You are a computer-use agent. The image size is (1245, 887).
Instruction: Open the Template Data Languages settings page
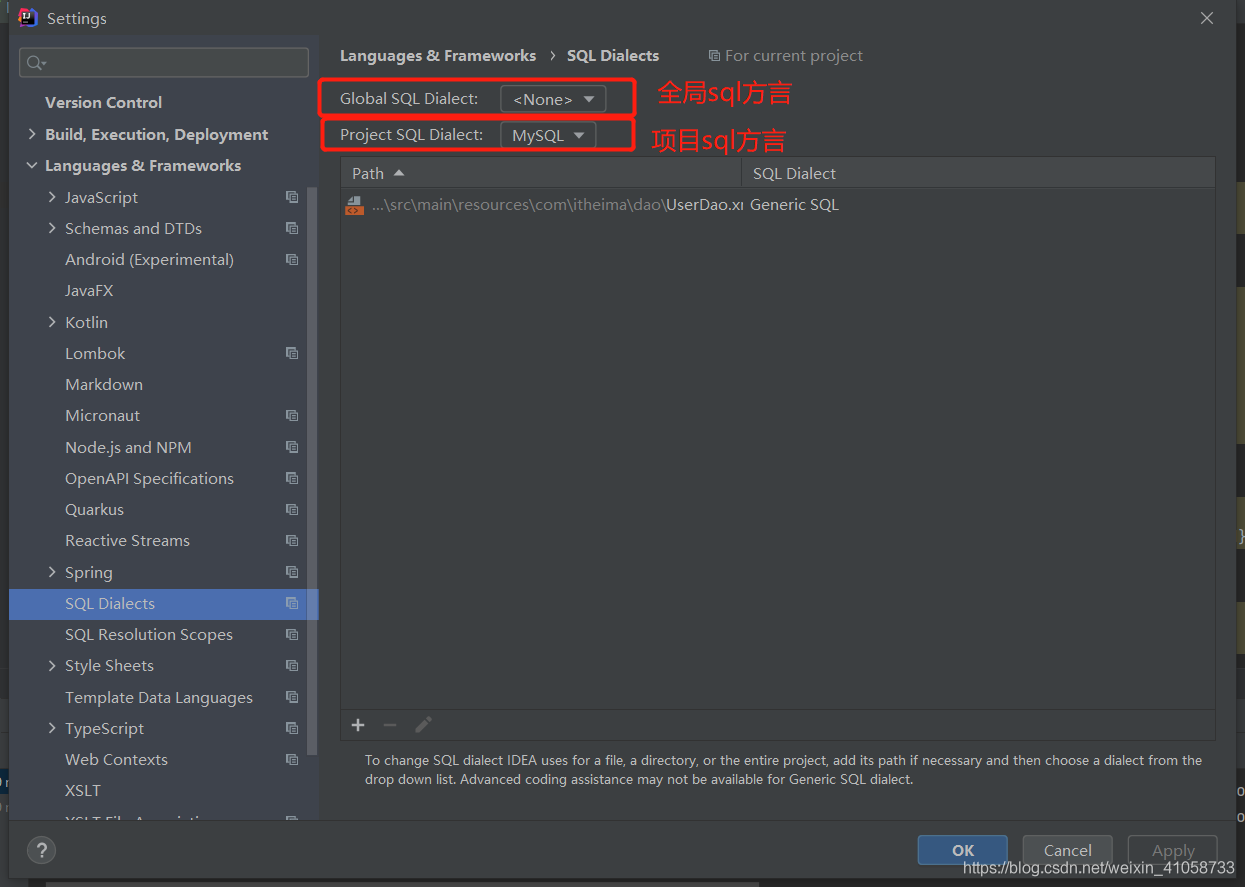point(159,697)
